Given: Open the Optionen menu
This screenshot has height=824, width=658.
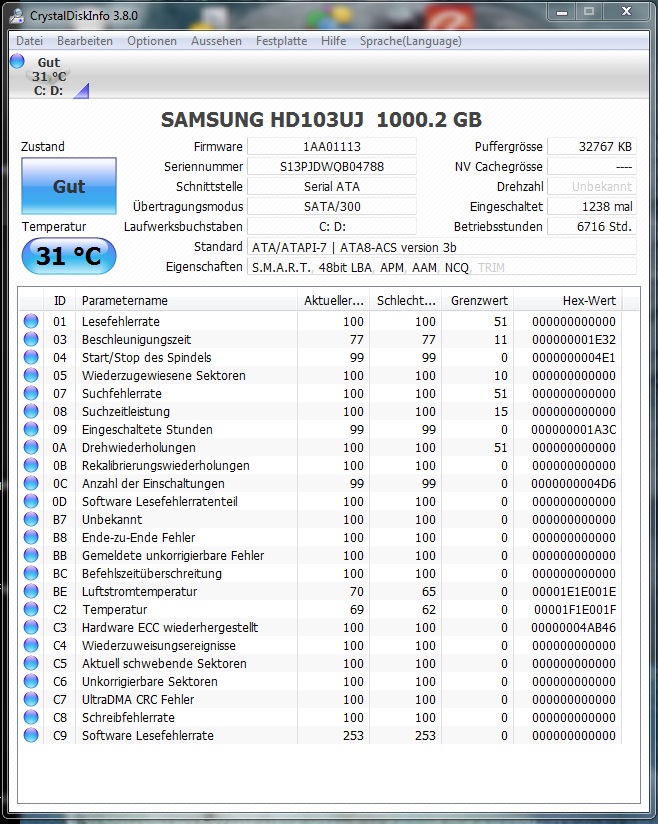Looking at the screenshot, I should [x=152, y=41].
